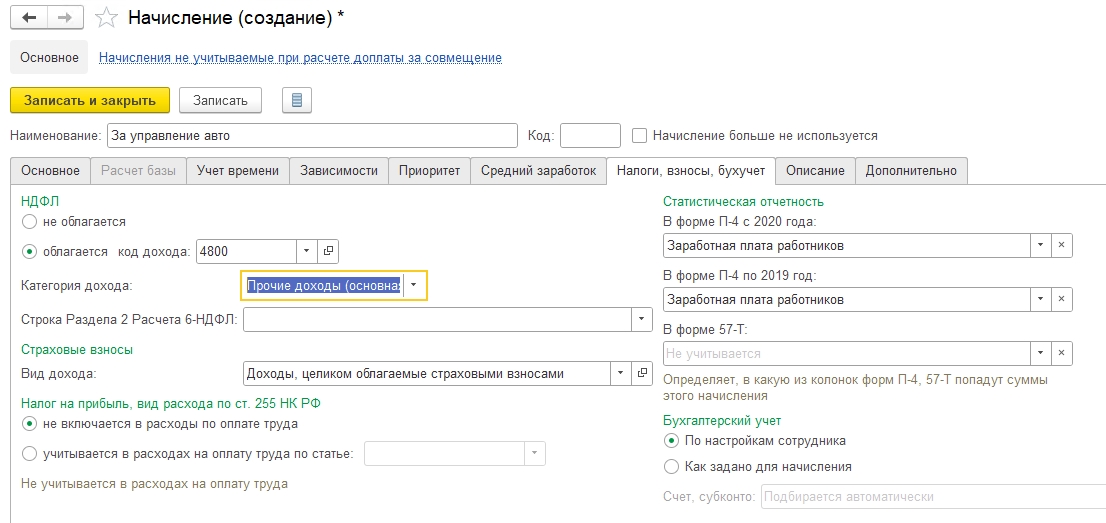Open the insurance income type form icon
The width and height of the screenshot is (1106, 523).
(x=643, y=374)
